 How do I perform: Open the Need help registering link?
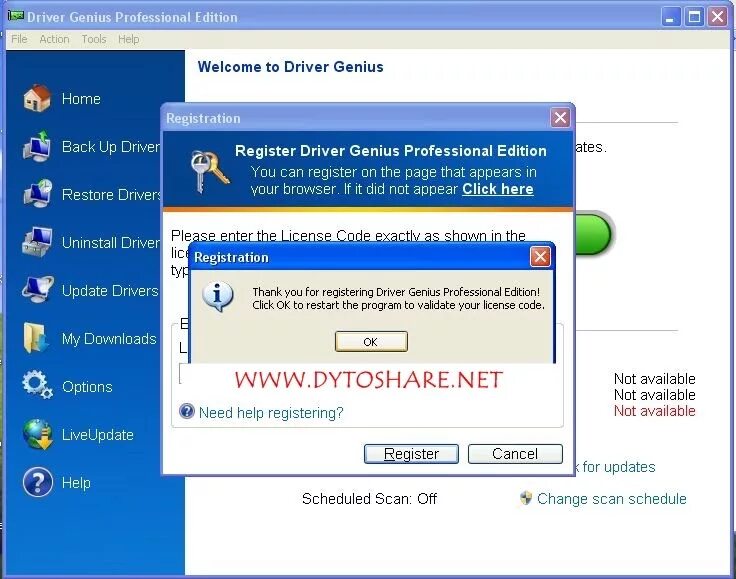pos(271,413)
